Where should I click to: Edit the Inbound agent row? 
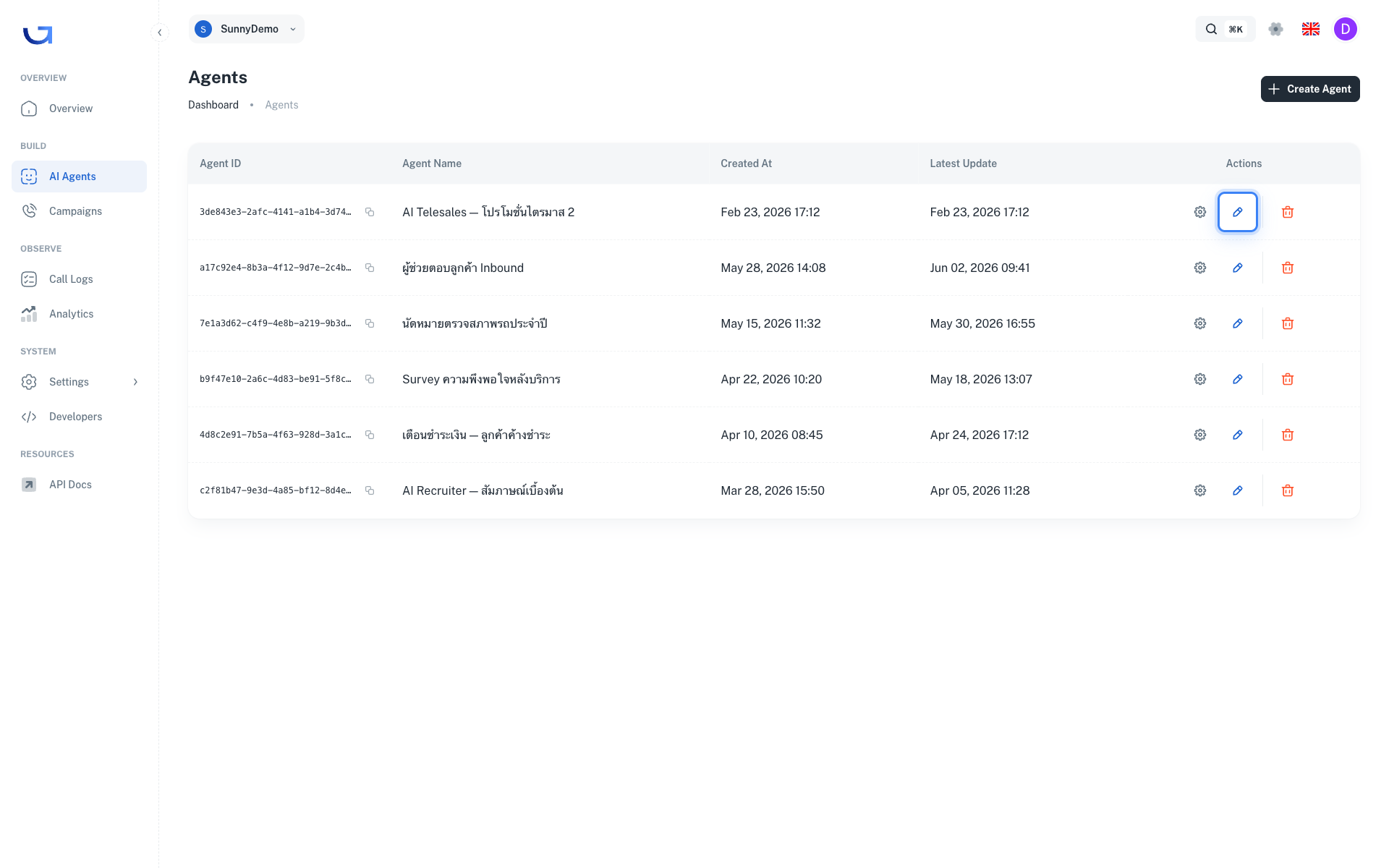tap(1238, 268)
